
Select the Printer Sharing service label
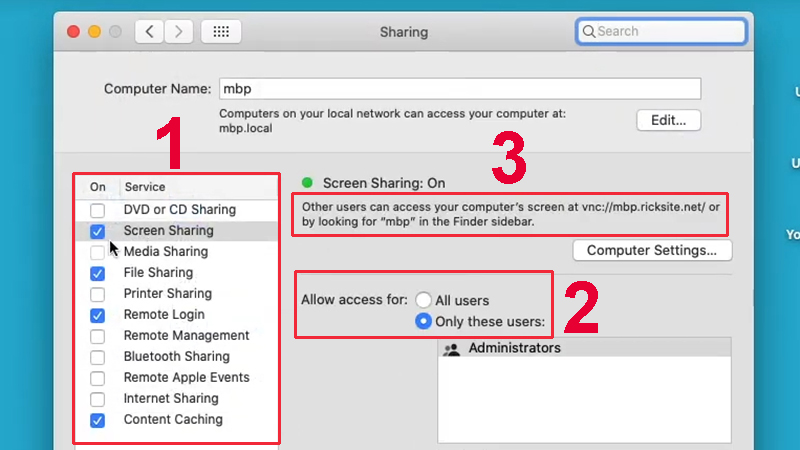tap(168, 293)
